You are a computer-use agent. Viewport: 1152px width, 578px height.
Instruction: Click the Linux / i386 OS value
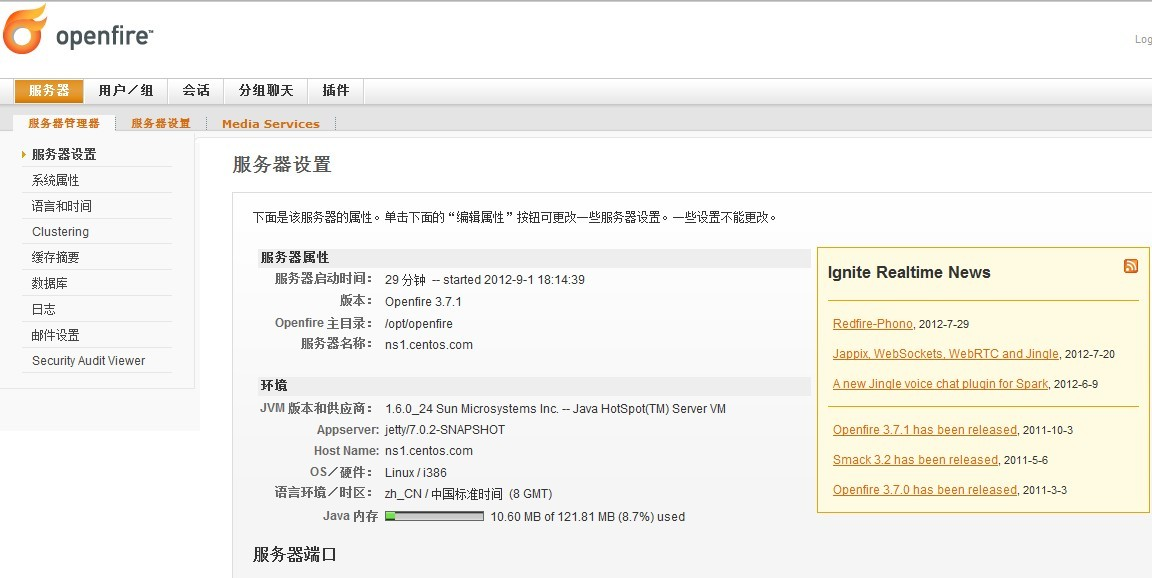pos(416,473)
